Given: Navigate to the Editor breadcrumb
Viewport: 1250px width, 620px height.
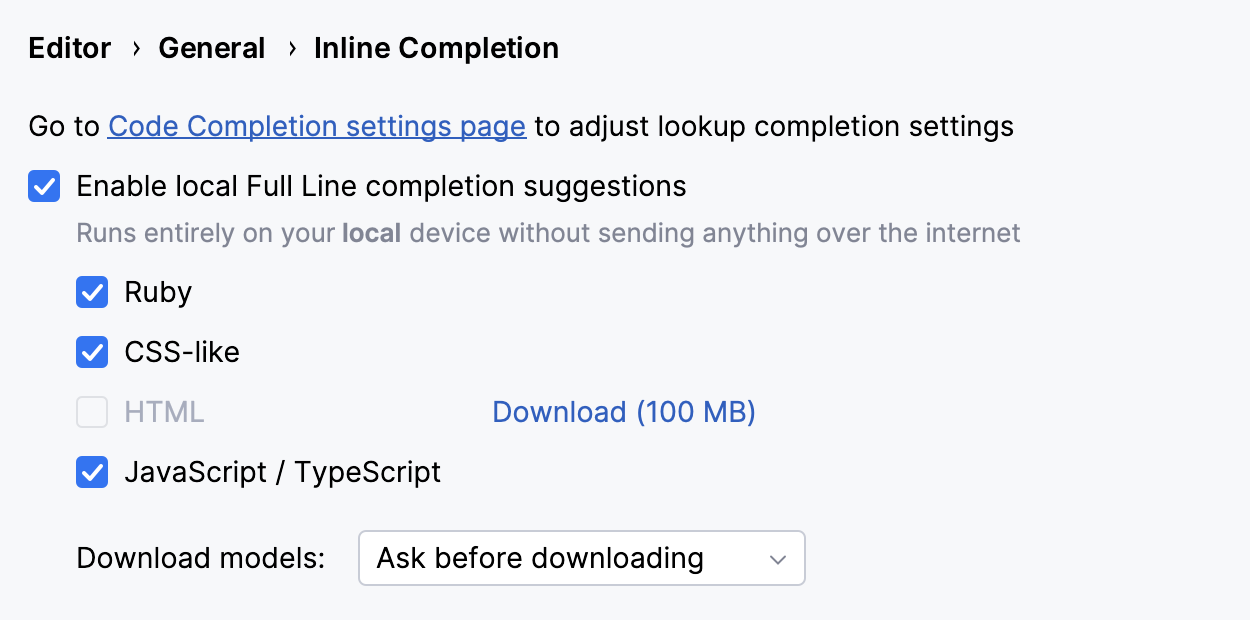Looking at the screenshot, I should tap(69, 47).
